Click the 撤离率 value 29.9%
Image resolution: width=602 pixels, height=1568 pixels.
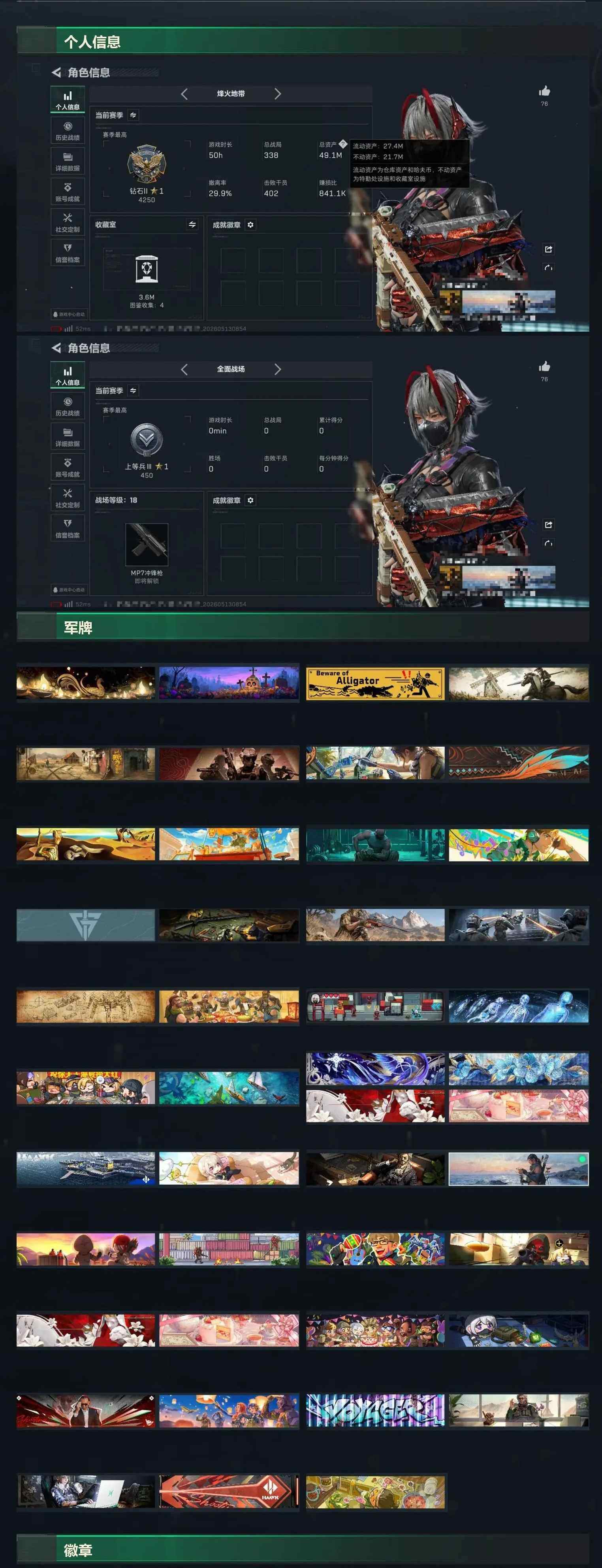(x=220, y=194)
